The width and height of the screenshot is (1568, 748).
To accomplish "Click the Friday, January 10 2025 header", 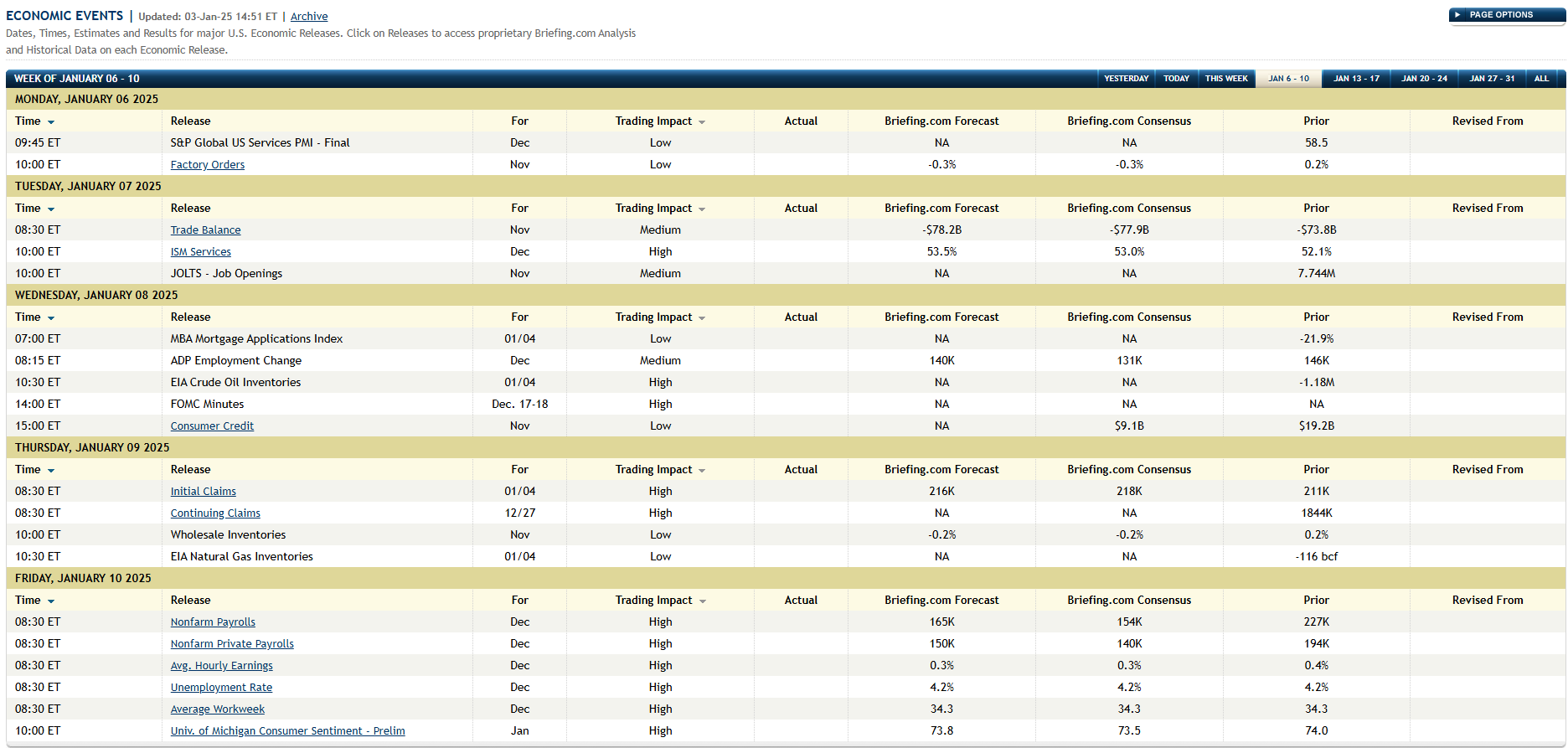I will 83,578.
